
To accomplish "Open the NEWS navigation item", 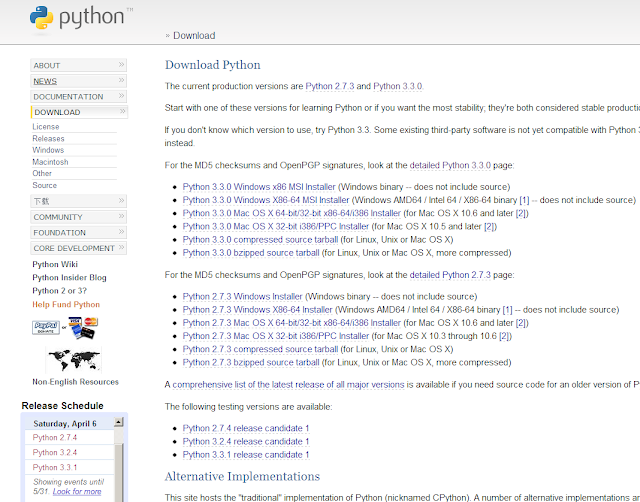I will tap(78, 81).
